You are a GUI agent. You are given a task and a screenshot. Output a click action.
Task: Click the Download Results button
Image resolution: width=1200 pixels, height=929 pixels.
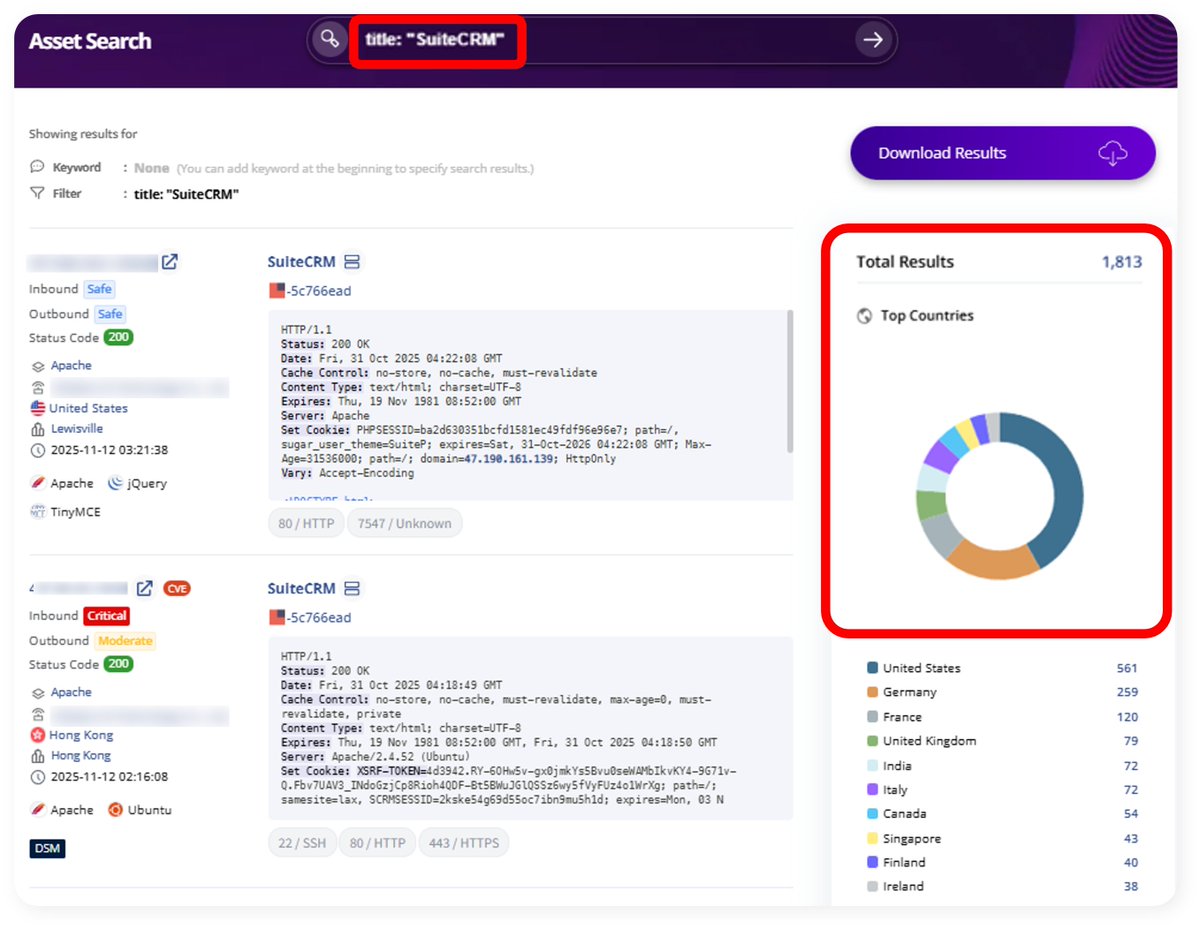1003,153
